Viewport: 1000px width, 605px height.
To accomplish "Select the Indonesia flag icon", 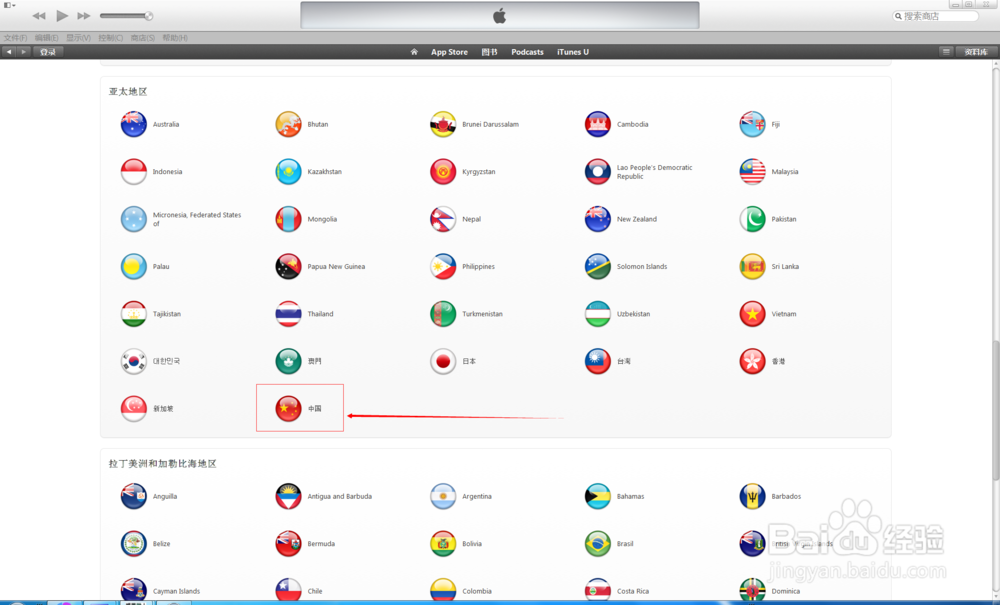I will (x=134, y=171).
